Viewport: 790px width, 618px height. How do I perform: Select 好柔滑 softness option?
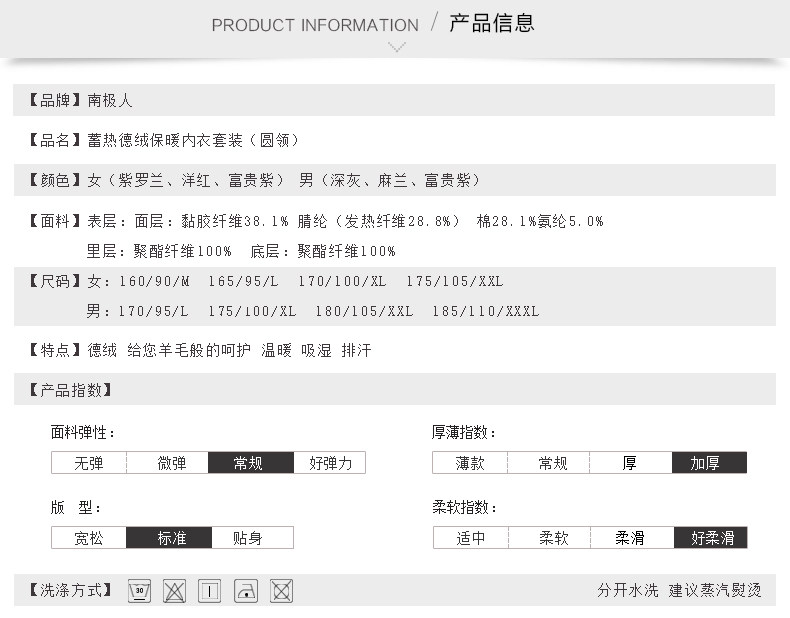tap(712, 538)
